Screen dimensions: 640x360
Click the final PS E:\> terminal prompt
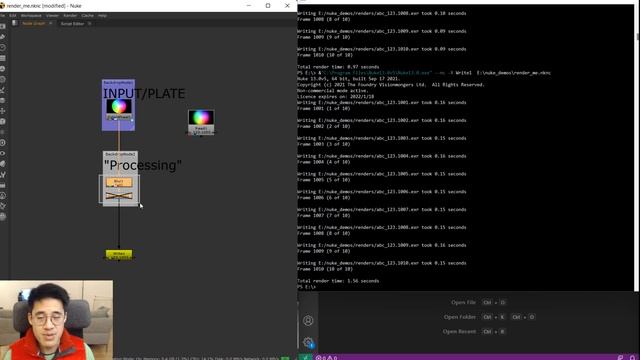[307, 287]
